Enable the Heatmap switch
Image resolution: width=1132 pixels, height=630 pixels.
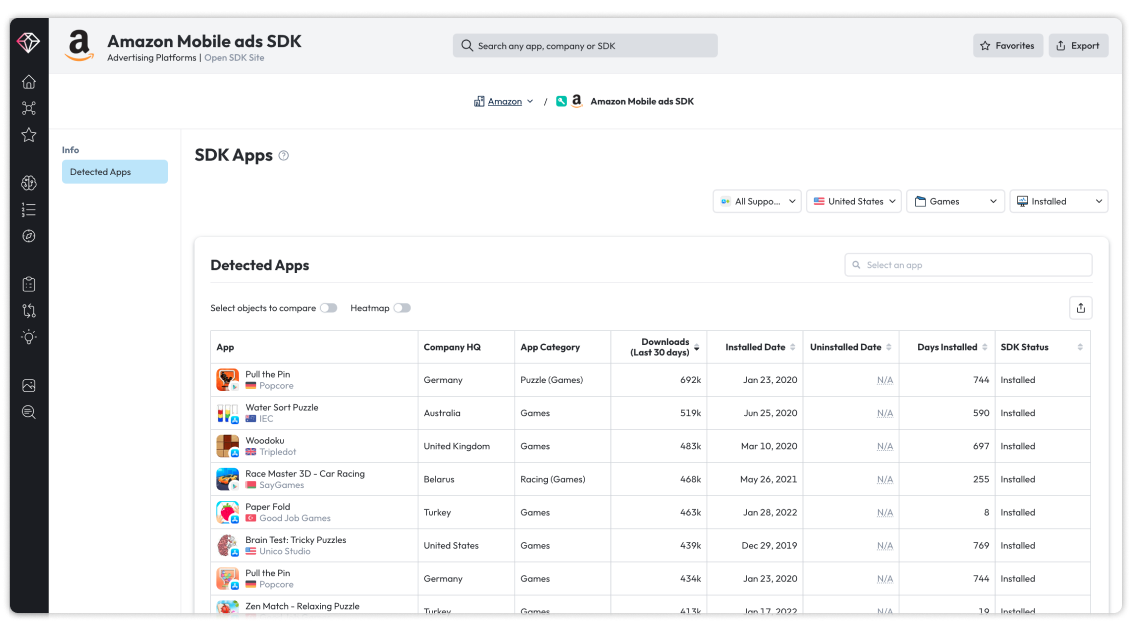tap(402, 308)
